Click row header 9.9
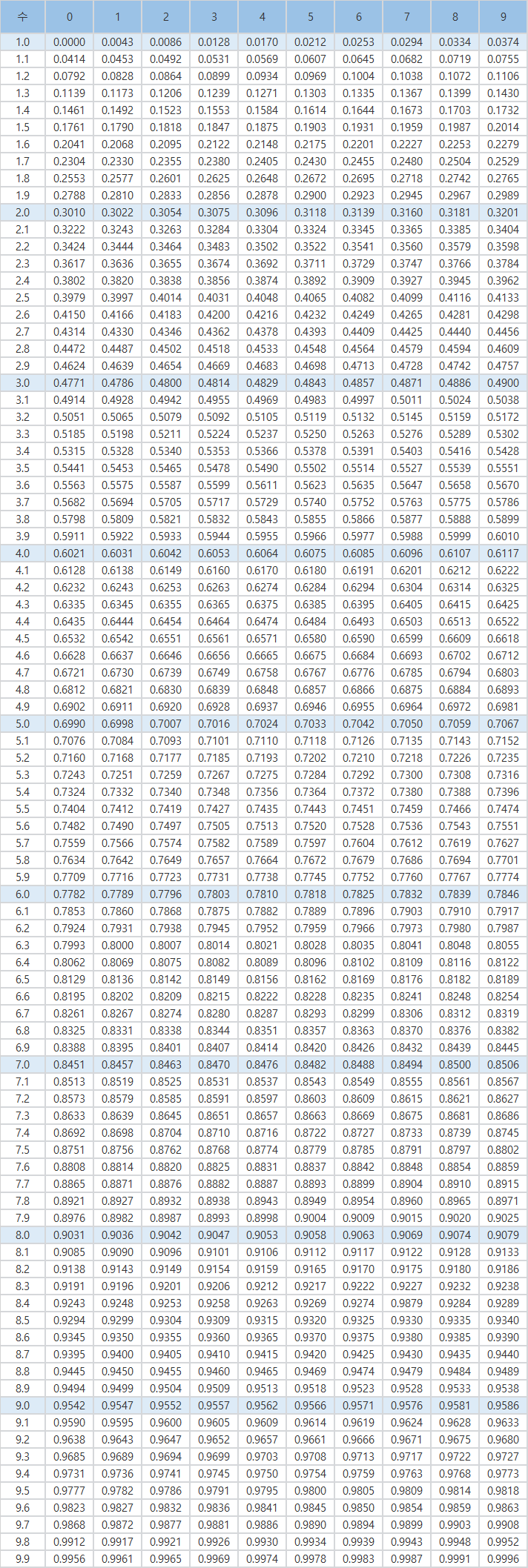 coord(23,1559)
